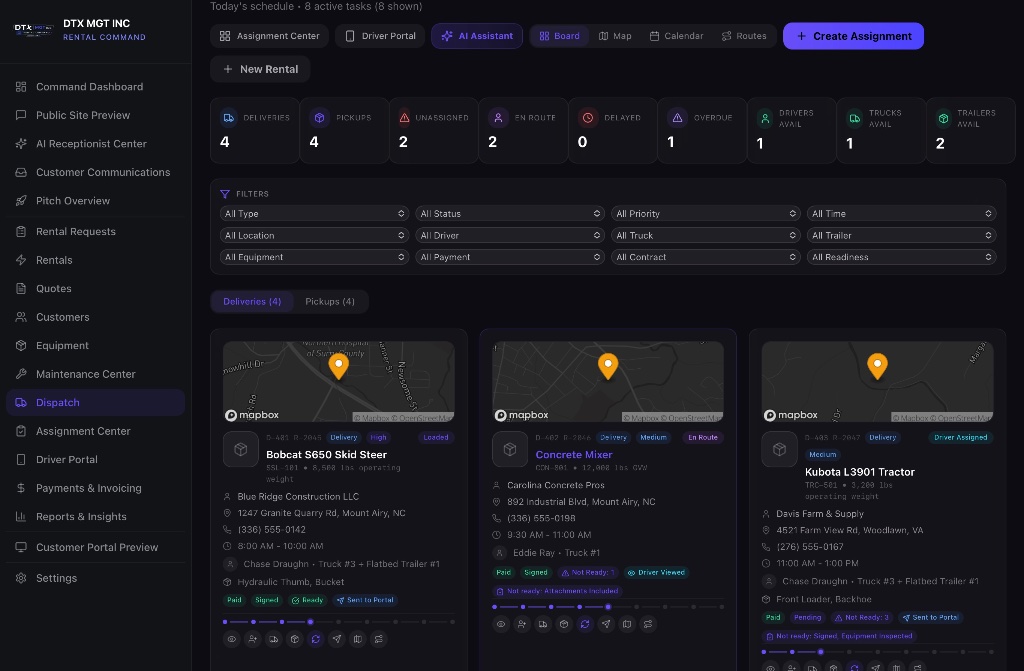The width and height of the screenshot is (1024, 671).
Task: Switch to Calendar view
Action: (677, 36)
